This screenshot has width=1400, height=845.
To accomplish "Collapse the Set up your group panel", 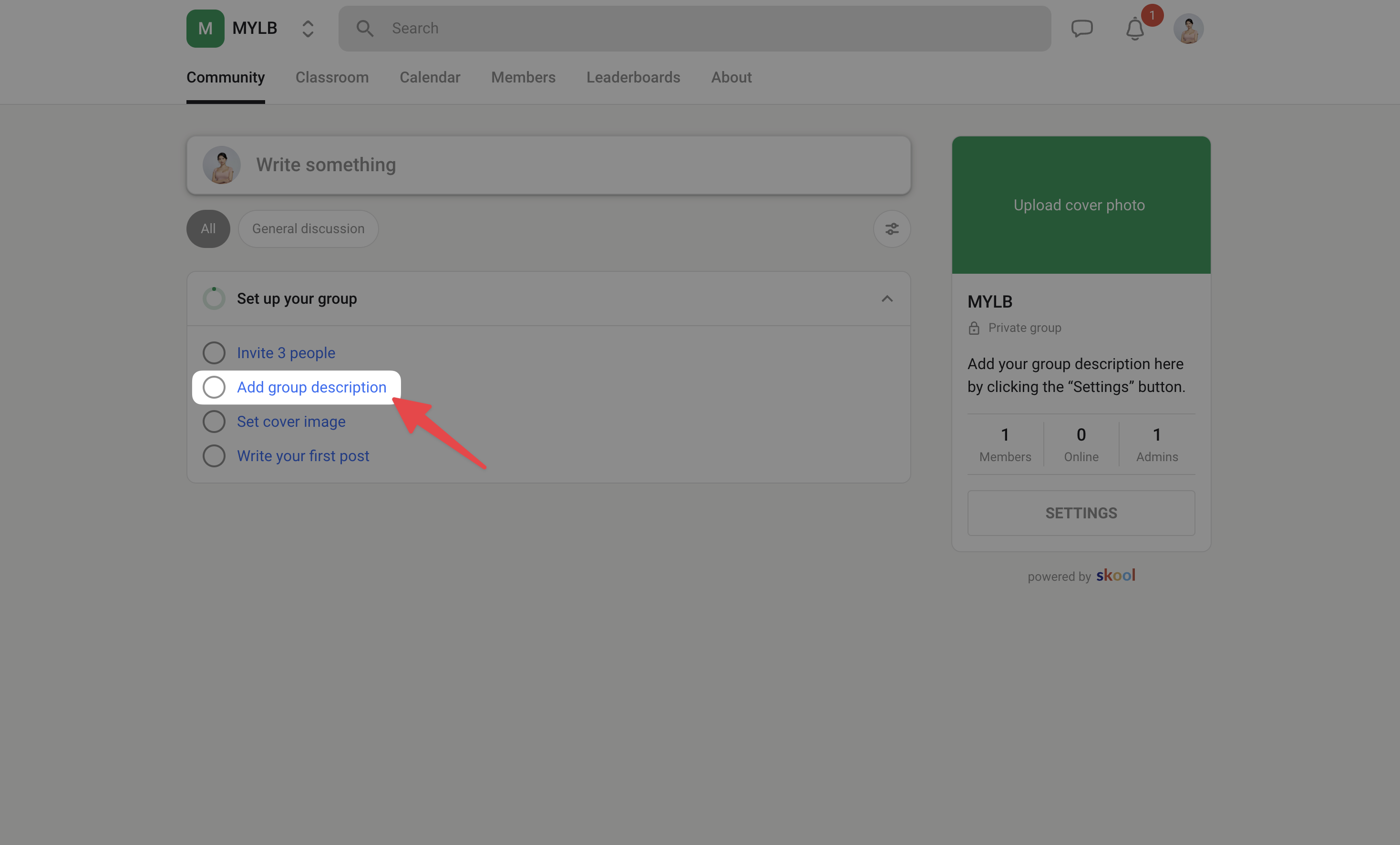I will coord(887,299).
